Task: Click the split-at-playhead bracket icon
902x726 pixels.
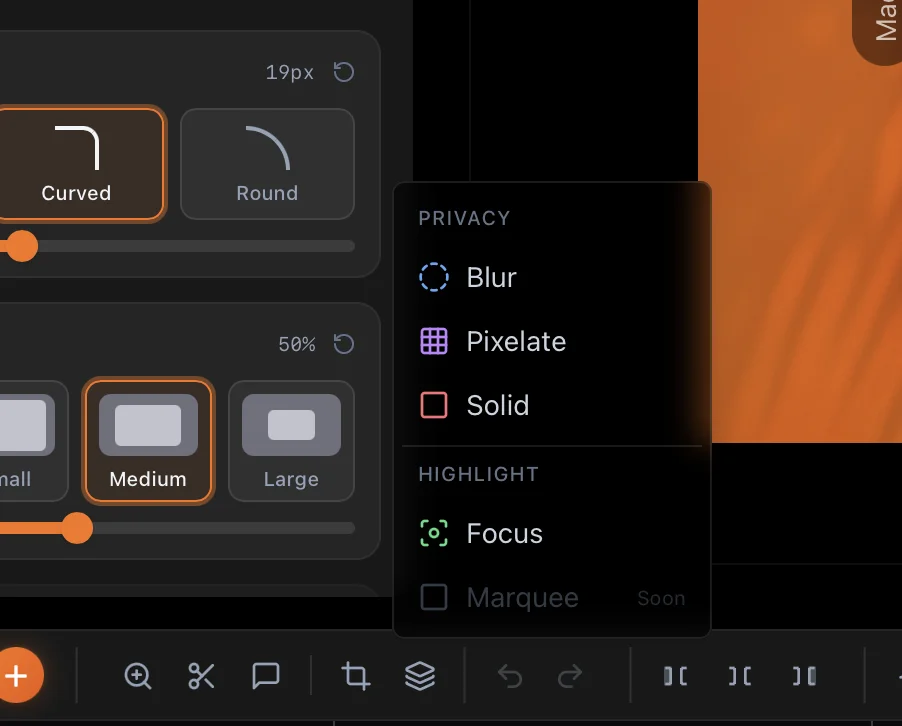Action: point(740,676)
